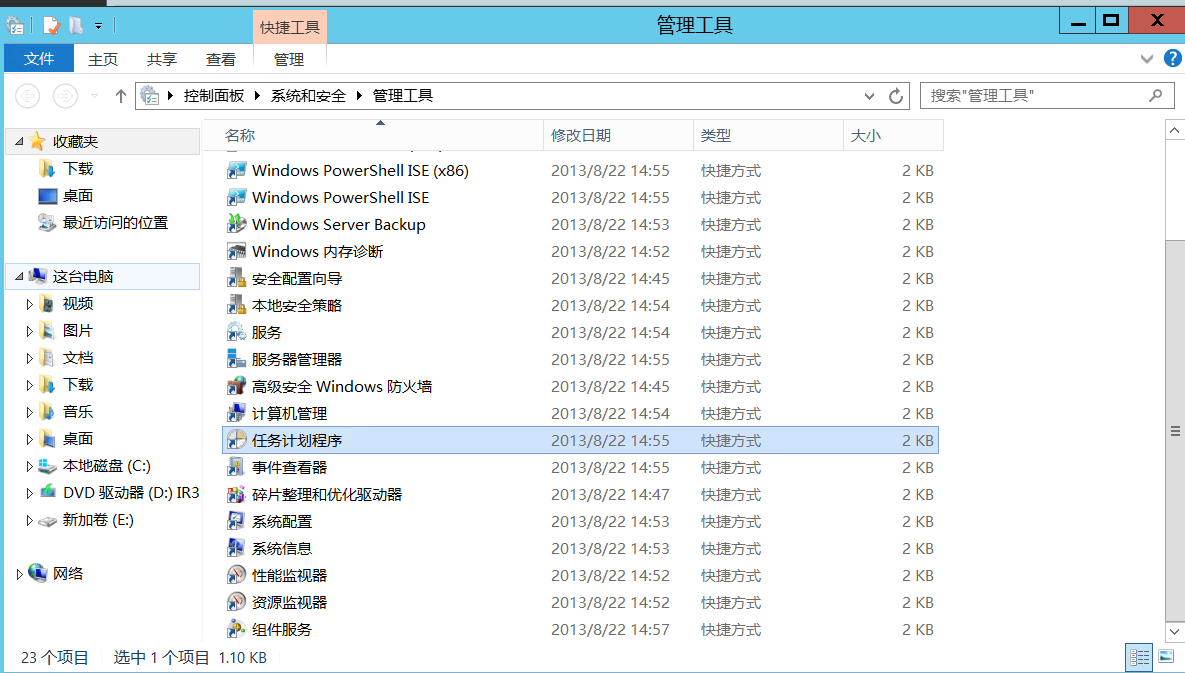
Task: Click the 组件服务 icon
Action: coord(237,629)
